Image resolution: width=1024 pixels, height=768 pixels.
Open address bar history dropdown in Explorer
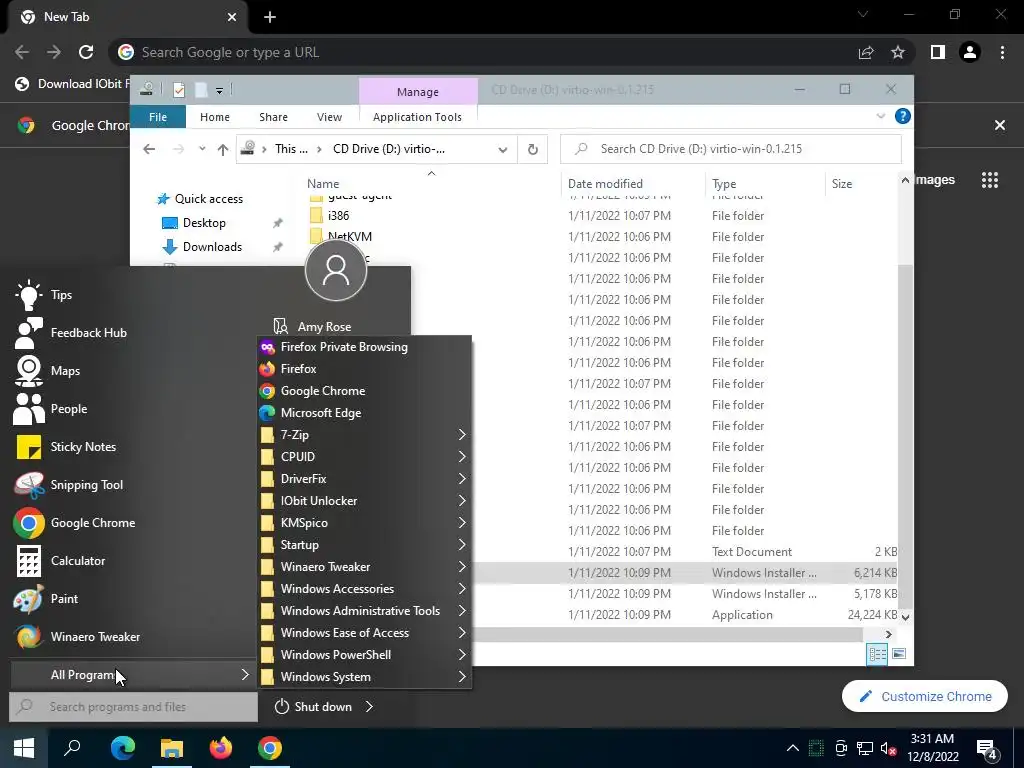(x=503, y=150)
